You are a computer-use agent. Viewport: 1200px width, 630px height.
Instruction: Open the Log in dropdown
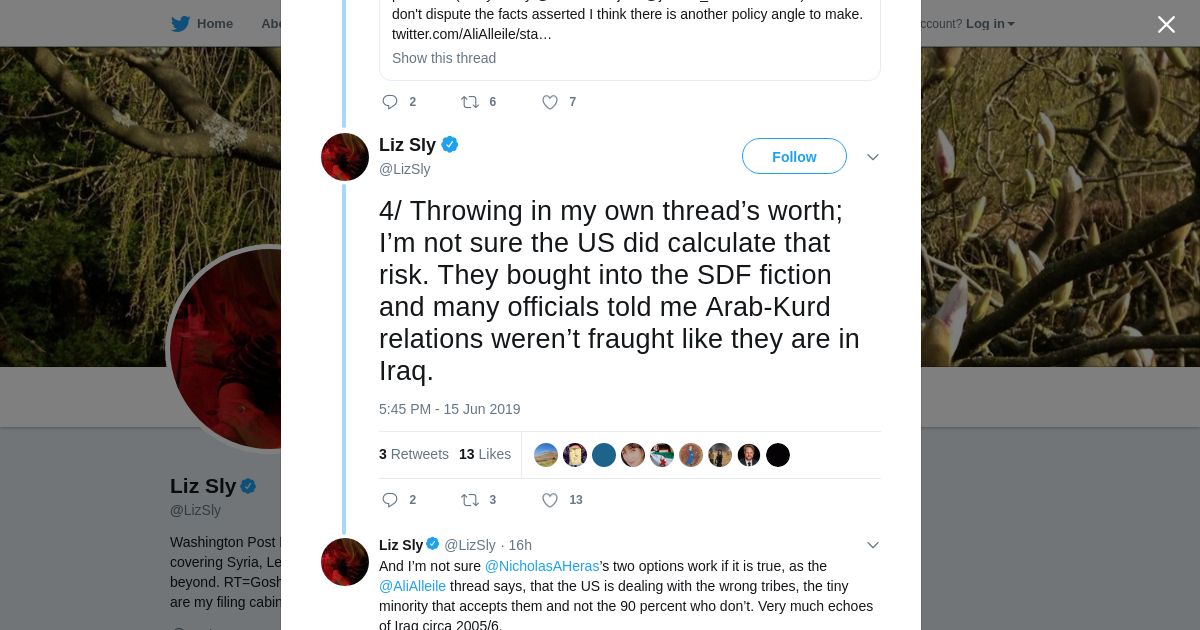(x=990, y=24)
